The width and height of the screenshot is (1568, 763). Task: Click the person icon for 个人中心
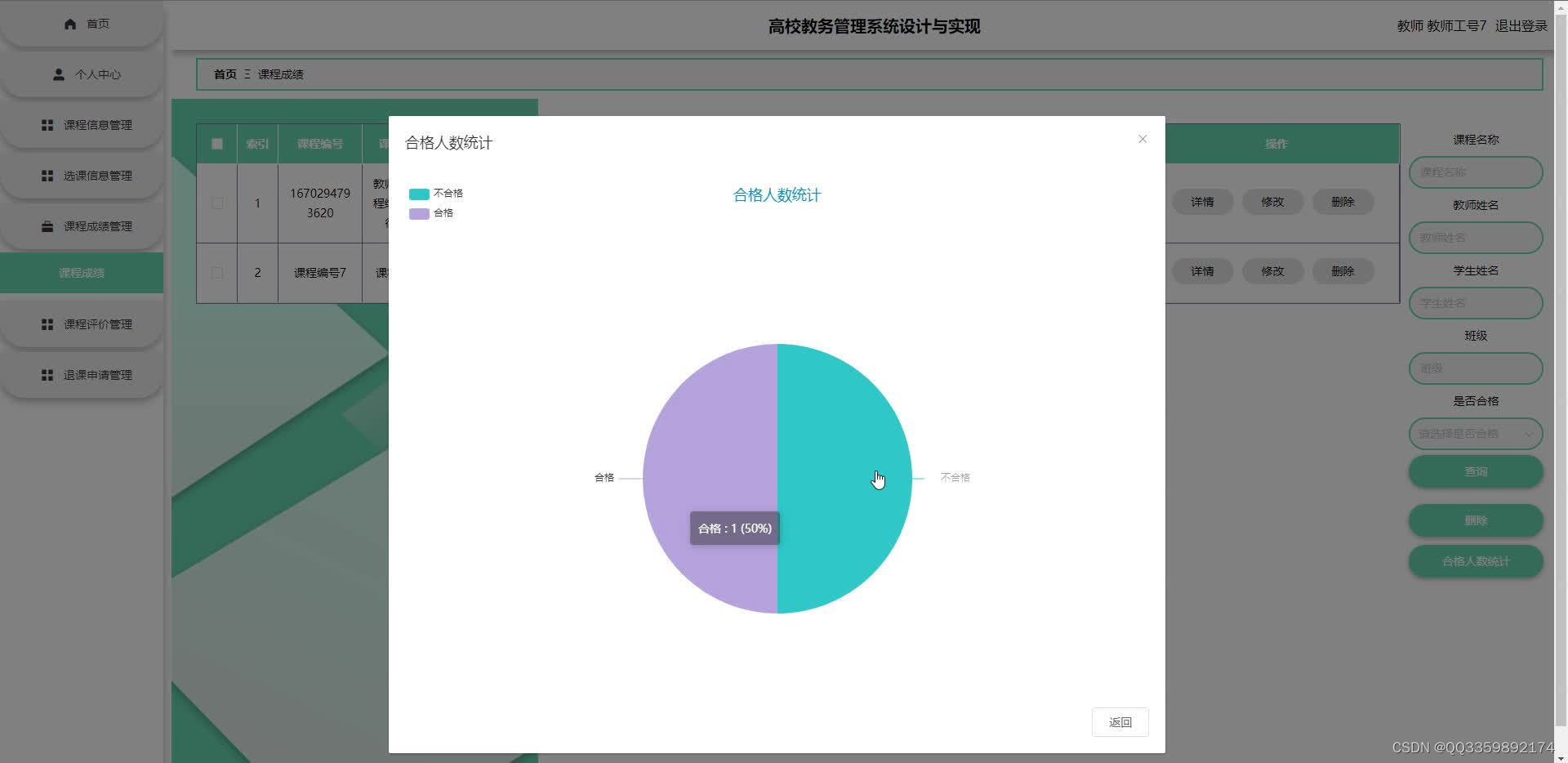click(59, 74)
